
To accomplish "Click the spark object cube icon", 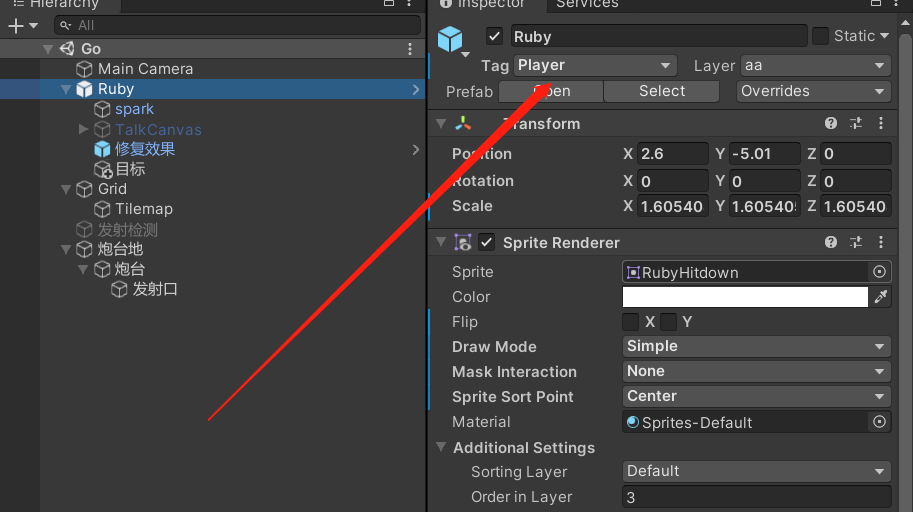I will point(102,109).
